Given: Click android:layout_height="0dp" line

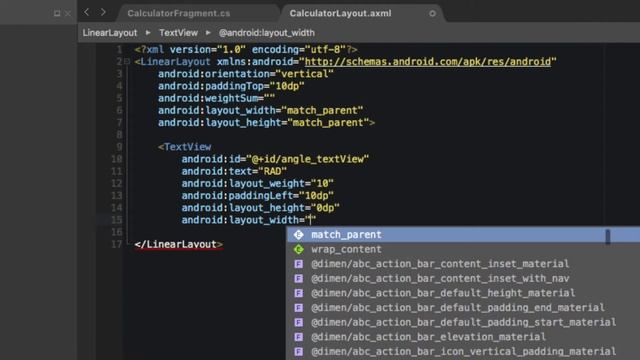Looking at the screenshot, I should (x=260, y=208).
